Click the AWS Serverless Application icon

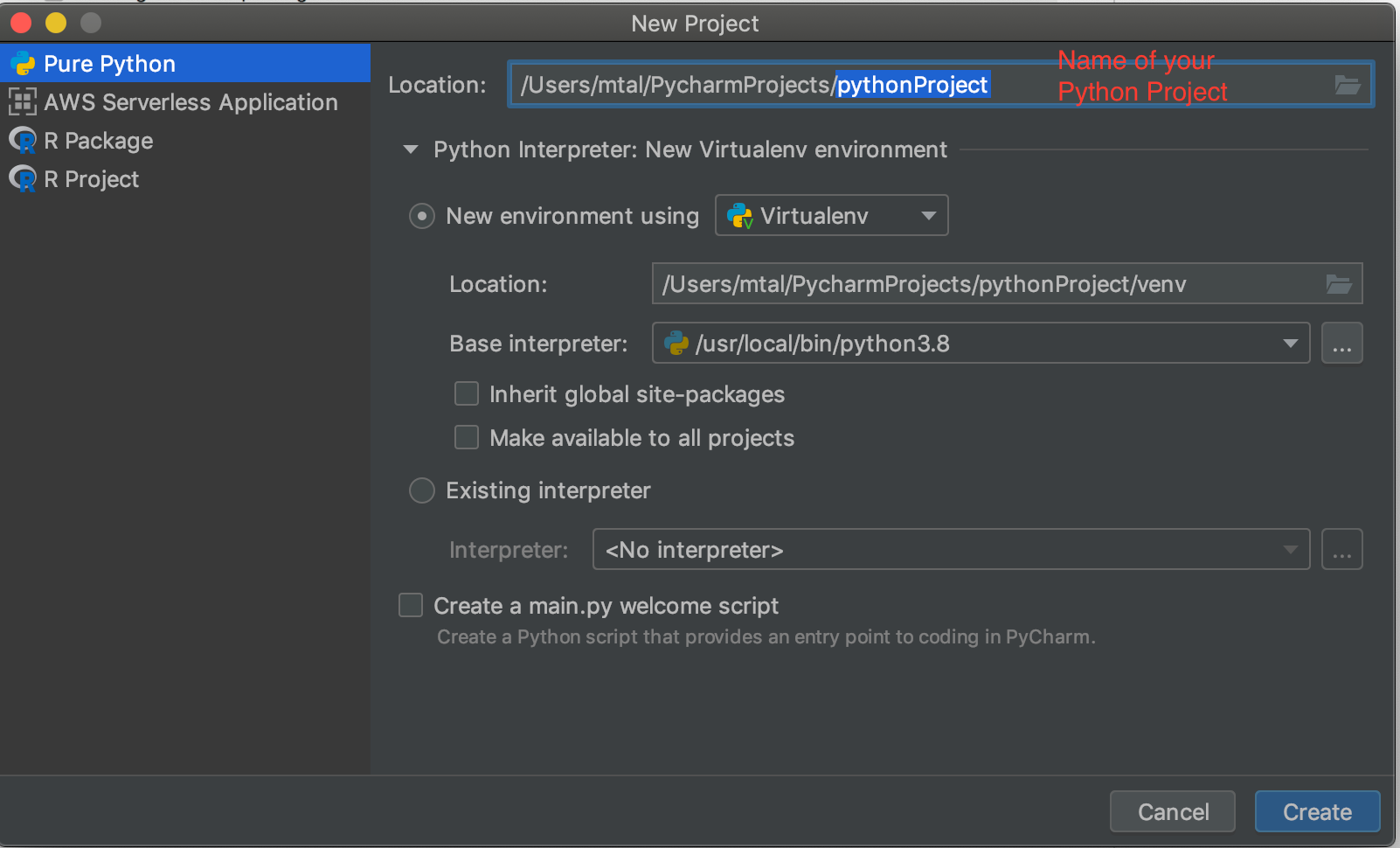pos(22,102)
